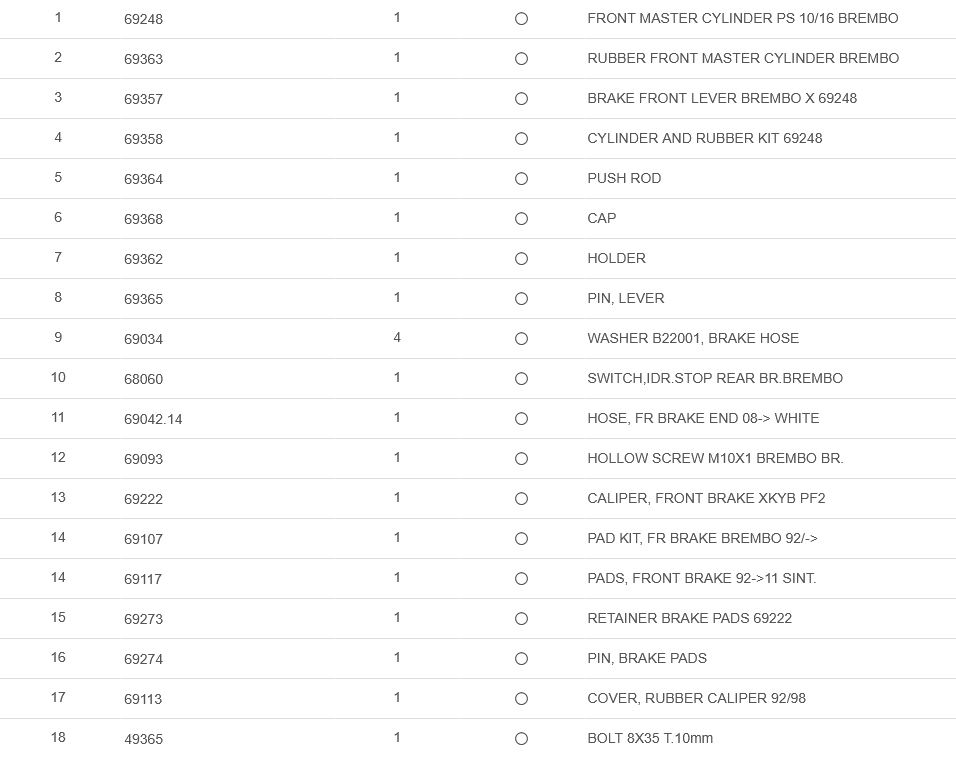Select the circle for BOLT 8X35 row
The width and height of the screenshot is (956, 758).
point(521,739)
